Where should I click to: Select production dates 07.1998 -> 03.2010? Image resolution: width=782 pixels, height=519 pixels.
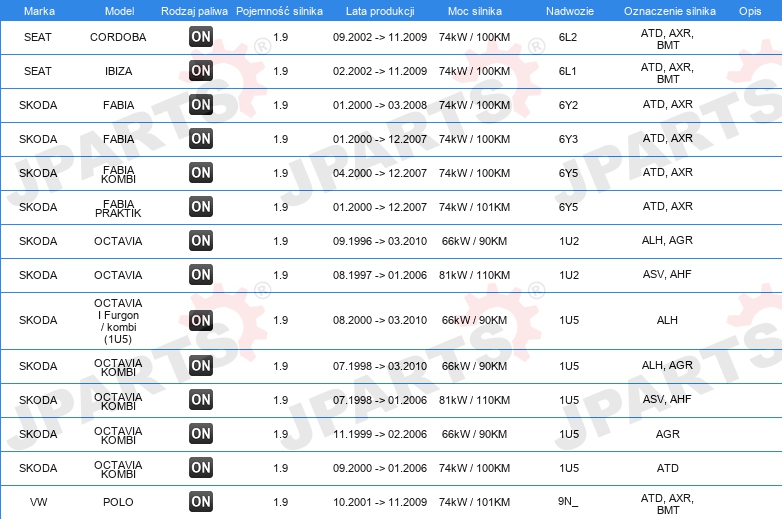380,366
